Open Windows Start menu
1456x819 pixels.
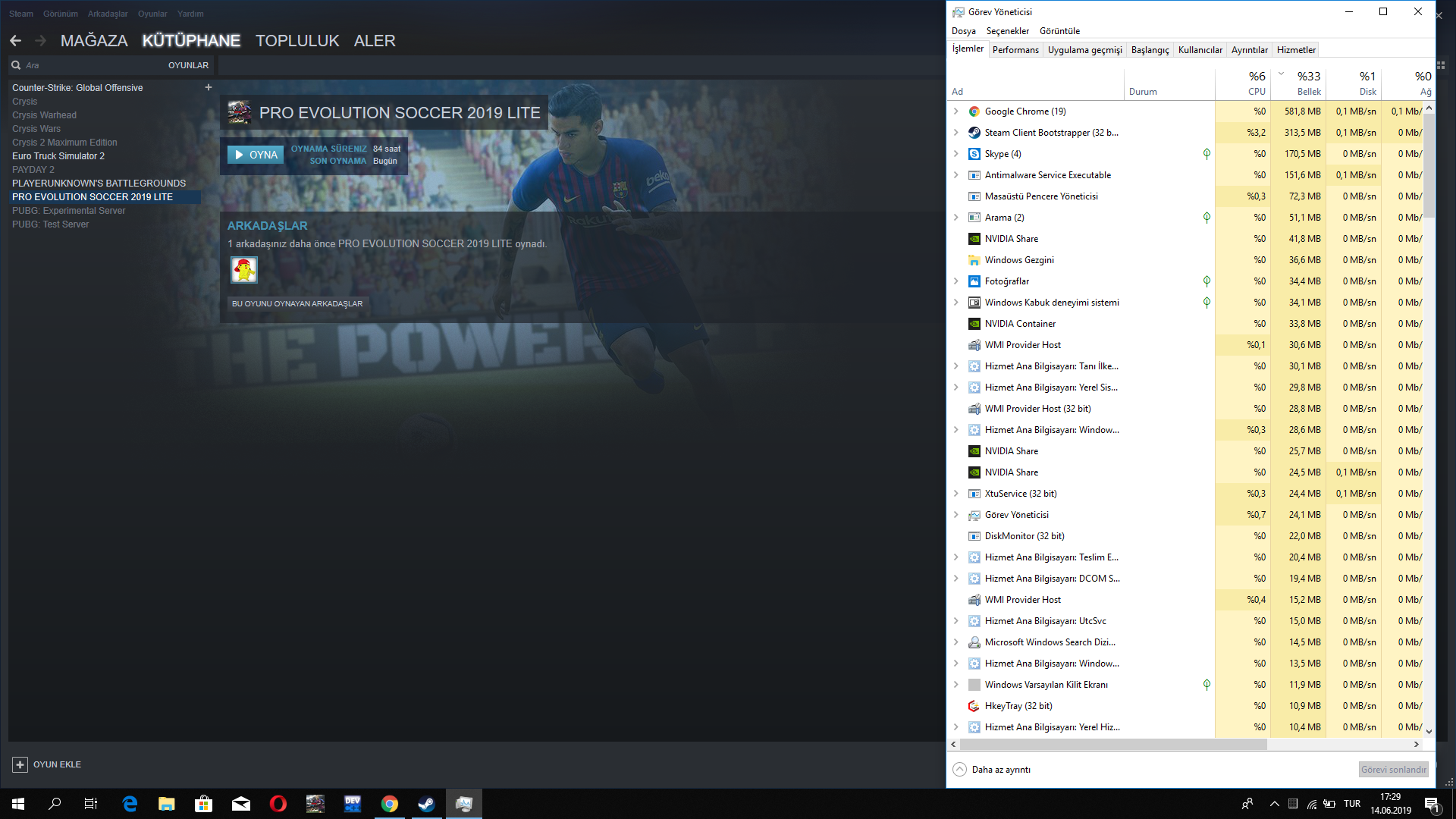(x=18, y=804)
